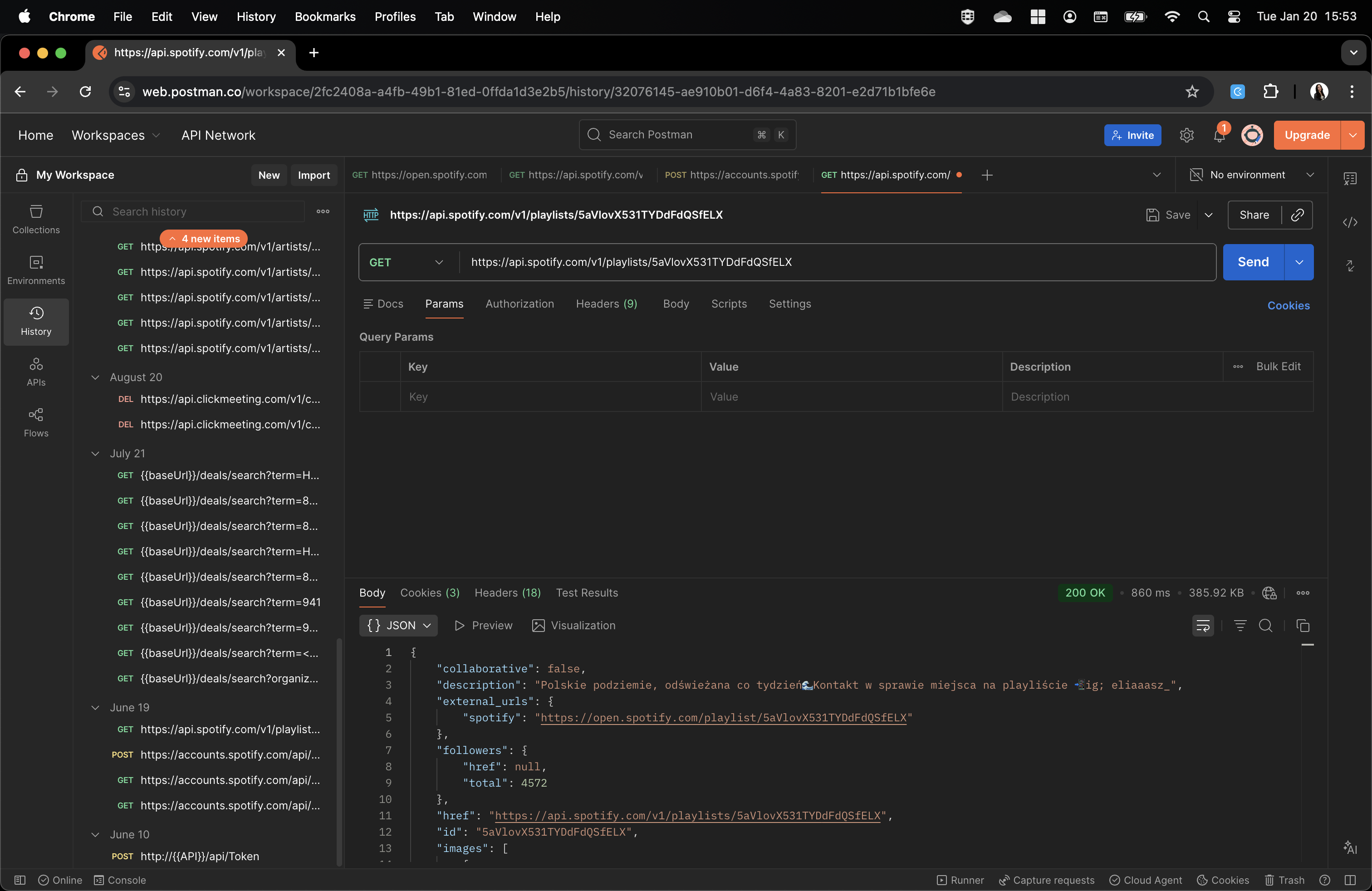
Task: Open the settings gear in Postman header
Action: click(1186, 135)
